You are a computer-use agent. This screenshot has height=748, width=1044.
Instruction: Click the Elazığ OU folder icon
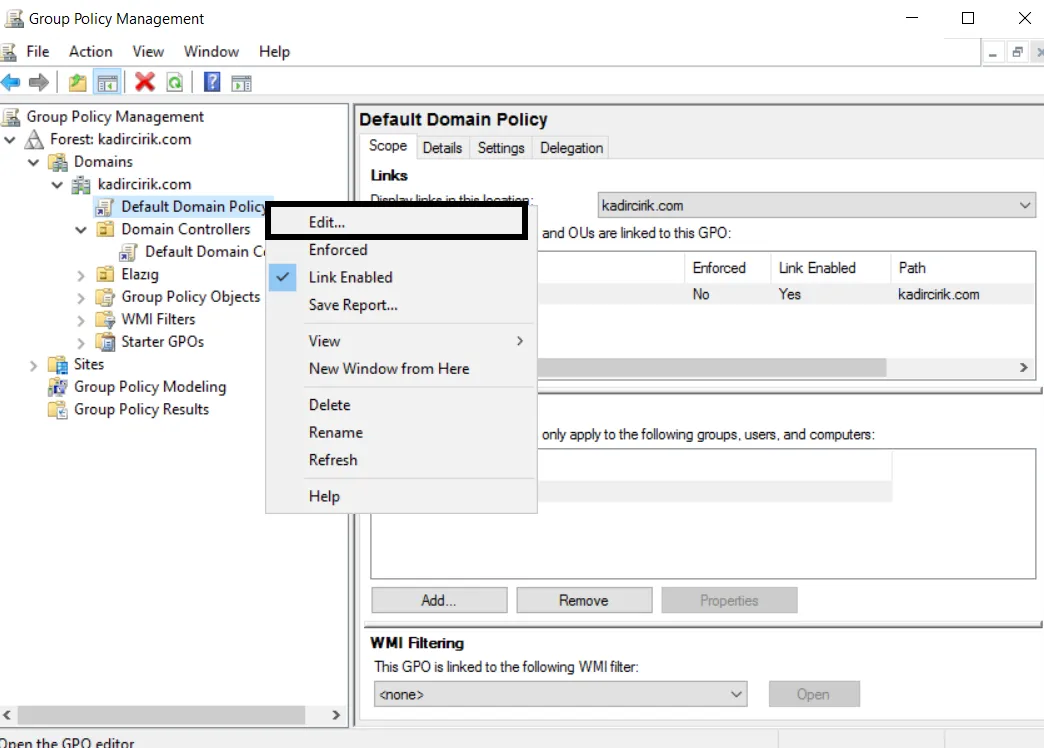(105, 274)
